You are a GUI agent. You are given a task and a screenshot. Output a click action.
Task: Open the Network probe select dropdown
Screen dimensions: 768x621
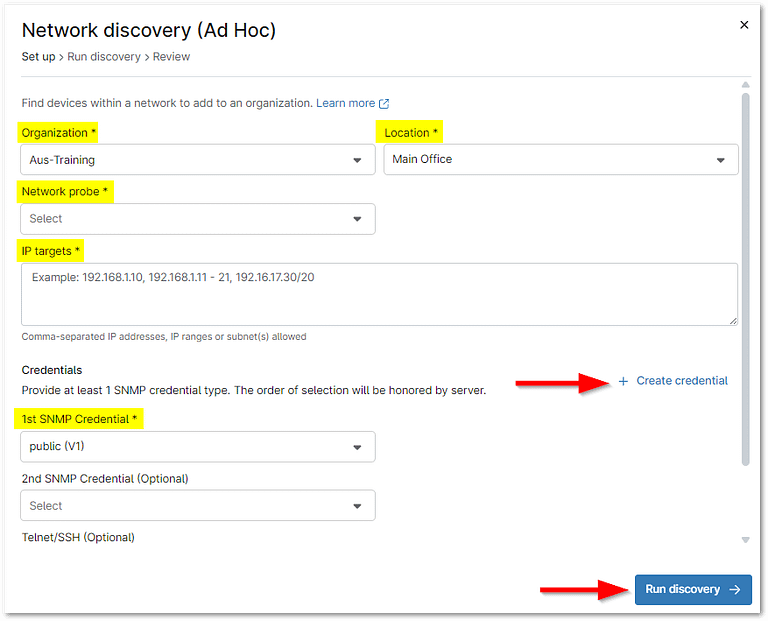point(197,219)
